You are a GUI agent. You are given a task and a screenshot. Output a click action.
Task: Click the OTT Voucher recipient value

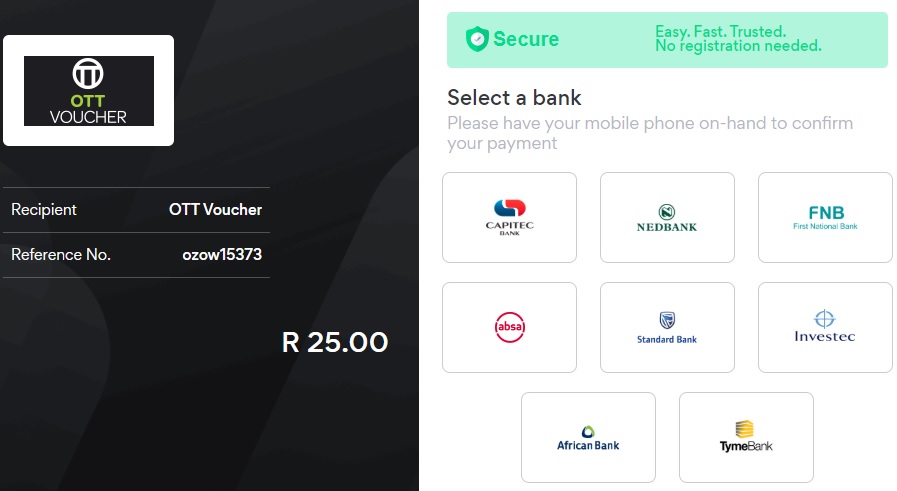[215, 210]
